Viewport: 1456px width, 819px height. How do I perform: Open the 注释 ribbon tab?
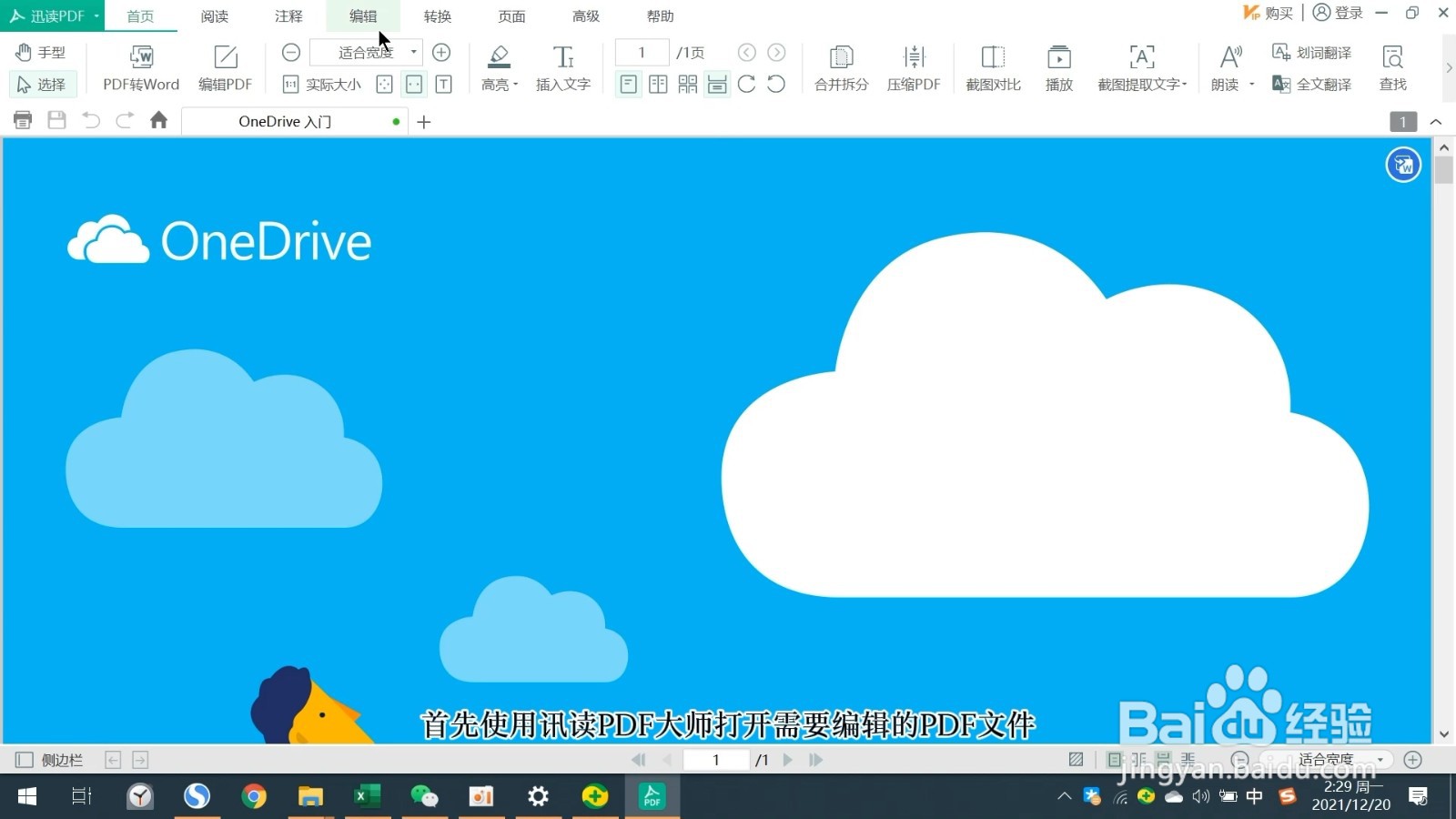pos(288,16)
